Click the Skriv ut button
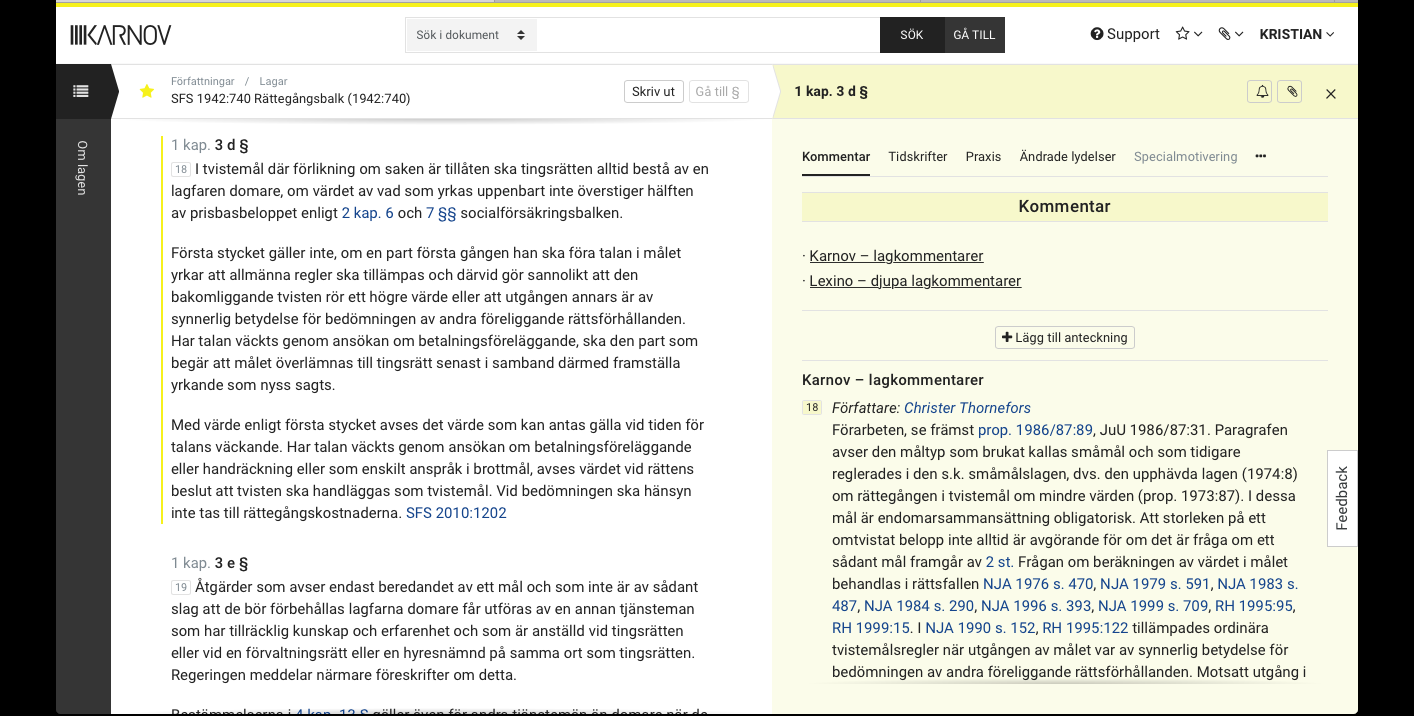This screenshot has width=1414, height=716. pyautogui.click(x=654, y=91)
